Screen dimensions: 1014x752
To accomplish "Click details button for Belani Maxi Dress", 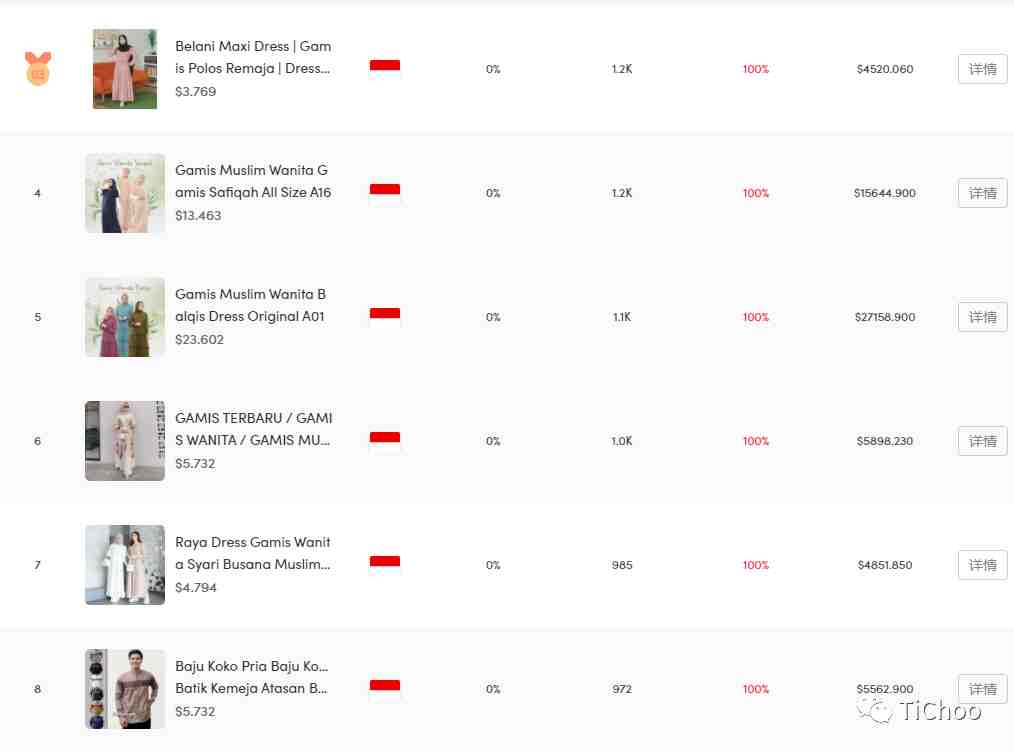I will click(982, 69).
